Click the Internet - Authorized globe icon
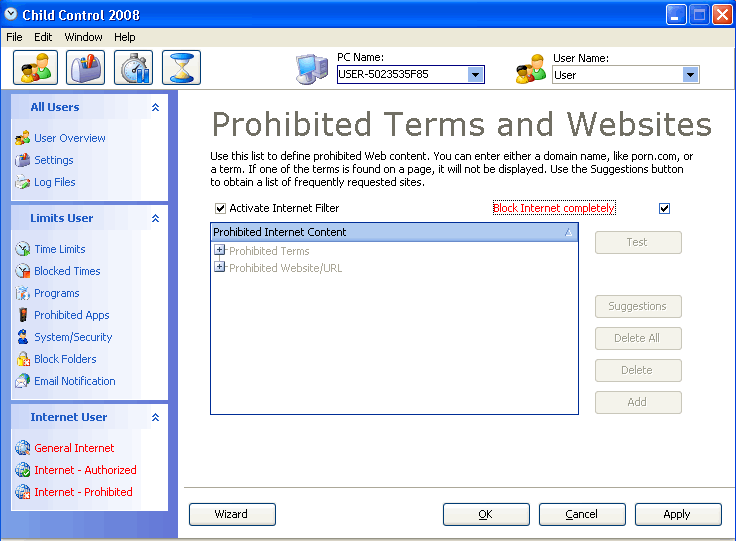The image size is (736, 541). tap(22, 470)
